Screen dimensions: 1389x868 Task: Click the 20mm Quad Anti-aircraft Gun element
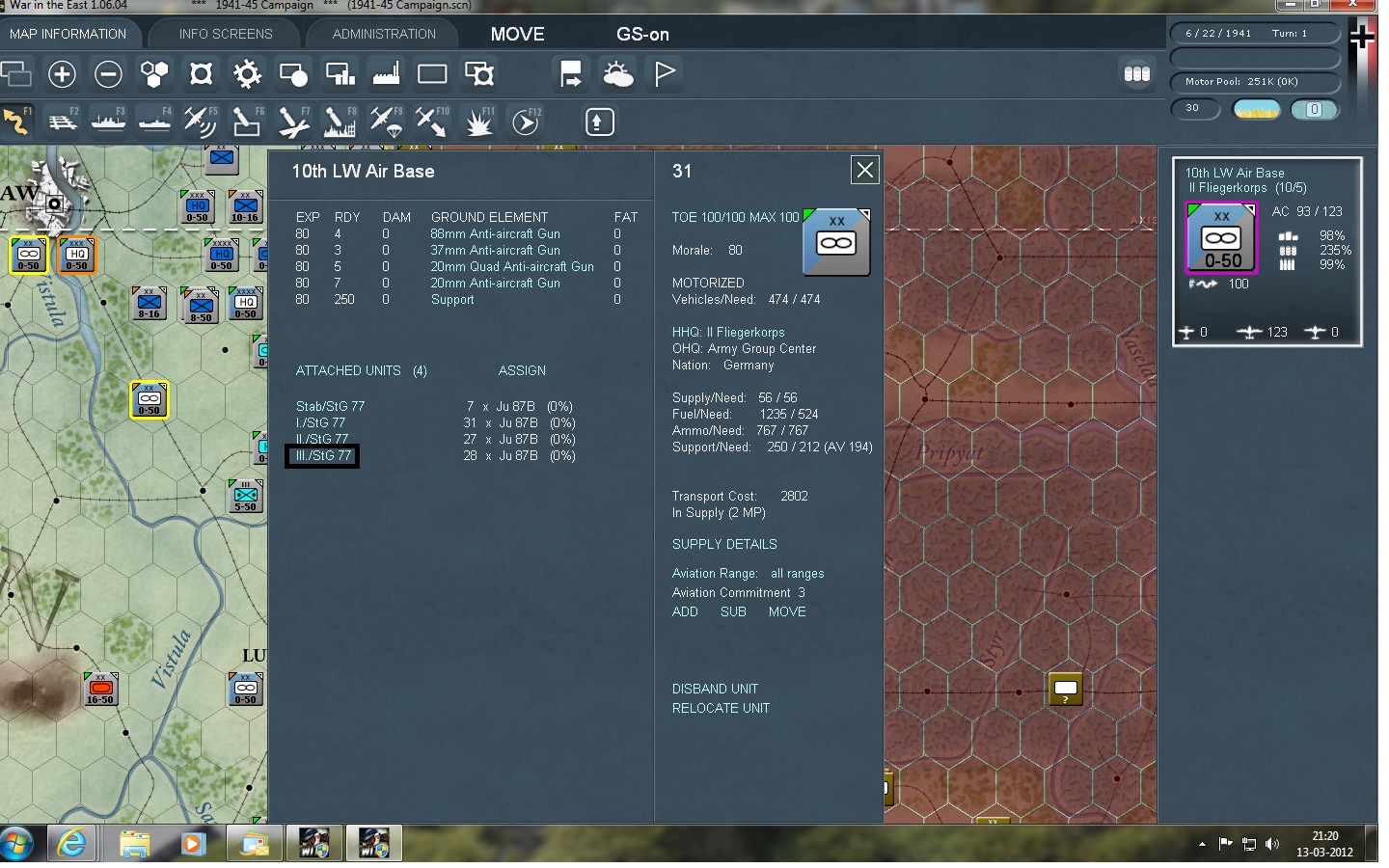[512, 266]
